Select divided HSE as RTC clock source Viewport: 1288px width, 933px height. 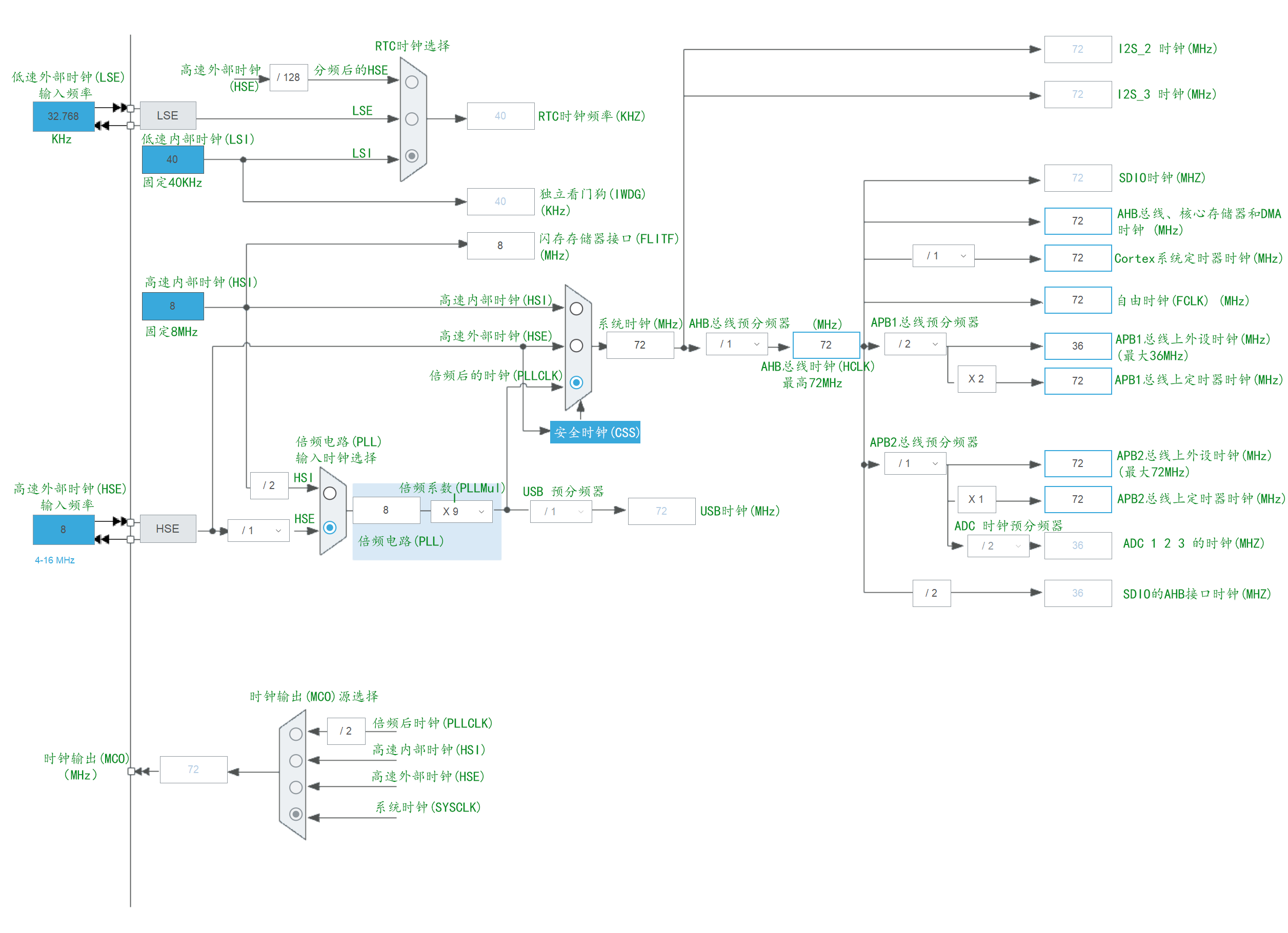click(x=412, y=83)
